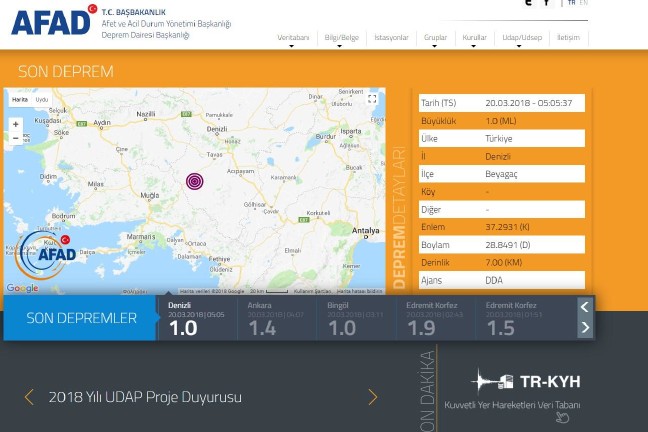Click the AFAD logo in the header
The height and width of the screenshot is (432, 648).
click(x=52, y=20)
